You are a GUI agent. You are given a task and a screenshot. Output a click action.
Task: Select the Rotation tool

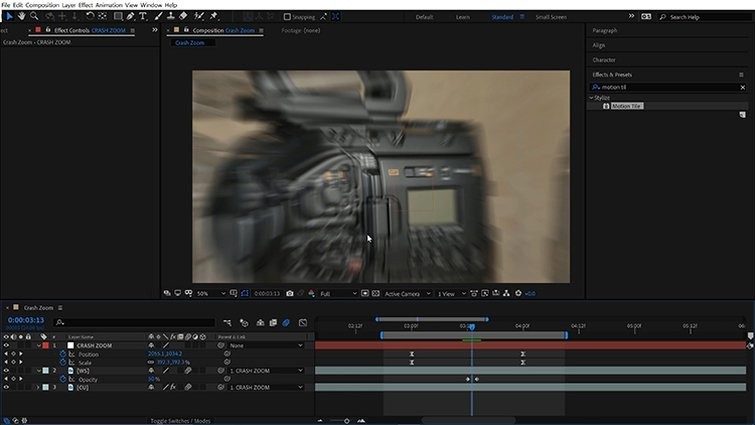(x=90, y=16)
